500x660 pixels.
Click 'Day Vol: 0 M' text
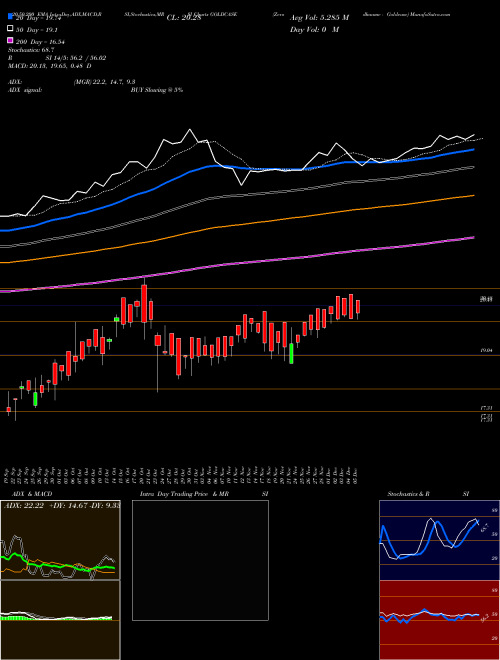pos(314,29)
